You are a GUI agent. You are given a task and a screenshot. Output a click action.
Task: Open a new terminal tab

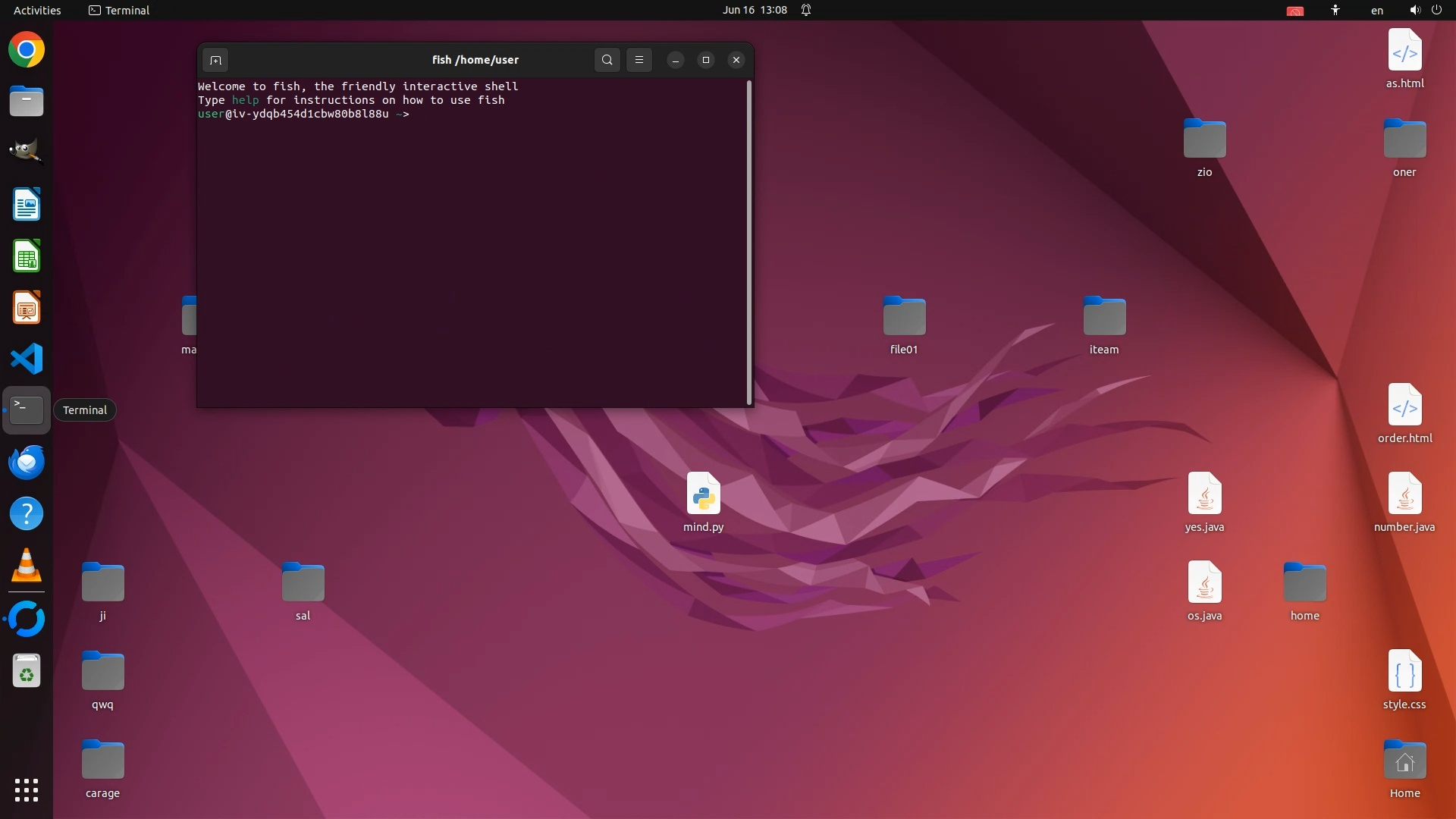pyautogui.click(x=215, y=60)
